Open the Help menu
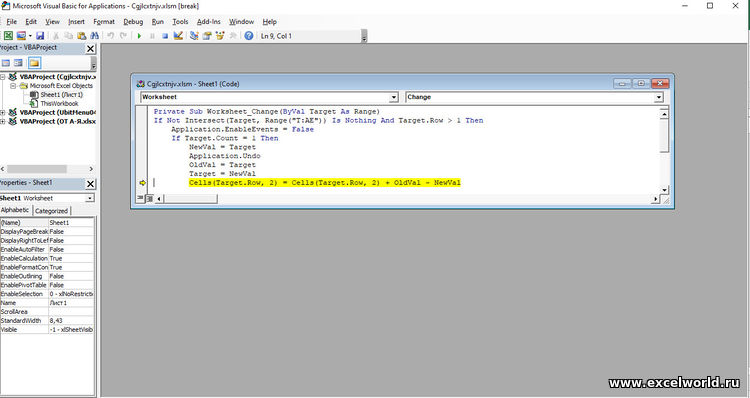Screen dimensions: 750x398 point(269,22)
